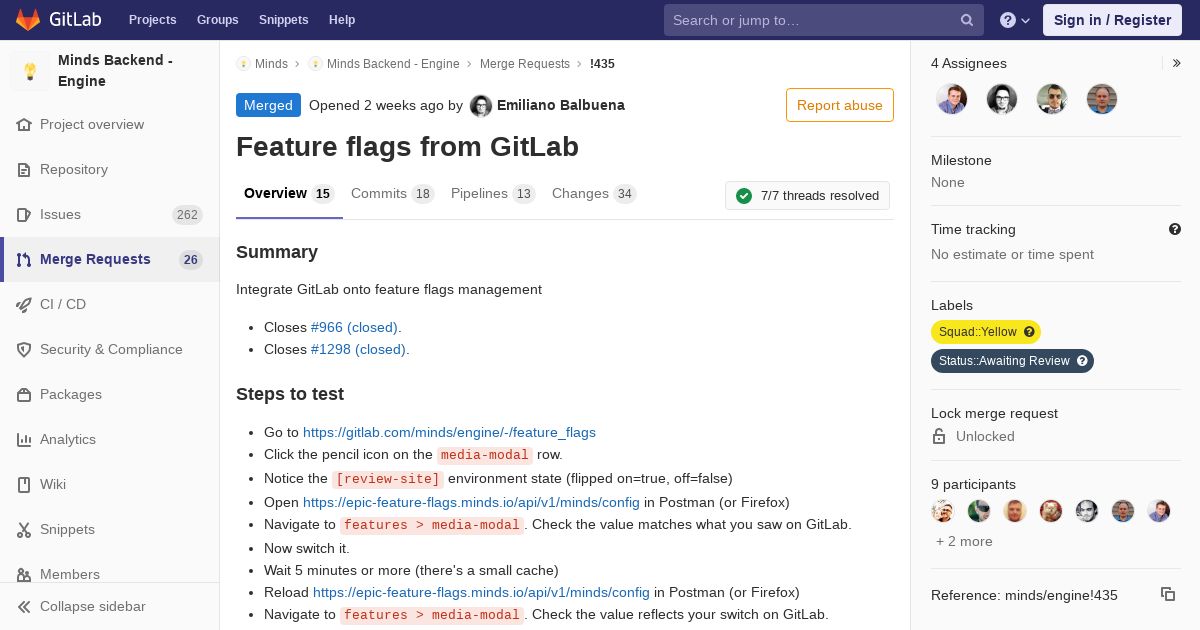Click the Project overview home icon
The width and height of the screenshot is (1200, 630).
[24, 125]
